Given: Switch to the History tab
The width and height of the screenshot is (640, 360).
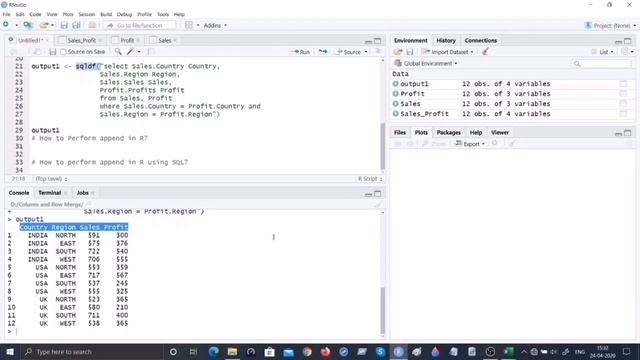Looking at the screenshot, I should point(446,40).
